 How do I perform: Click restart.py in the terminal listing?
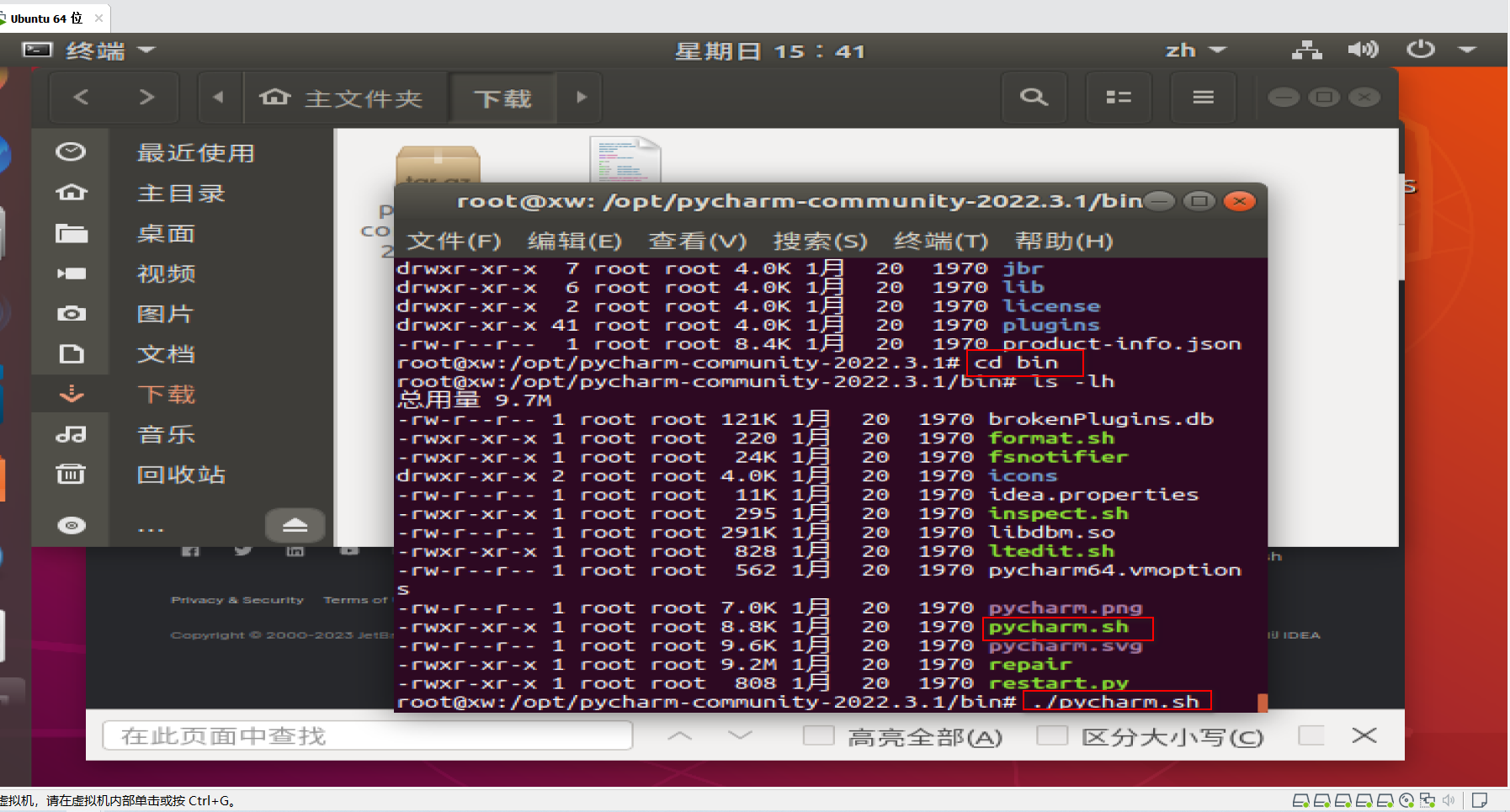click(x=1058, y=683)
